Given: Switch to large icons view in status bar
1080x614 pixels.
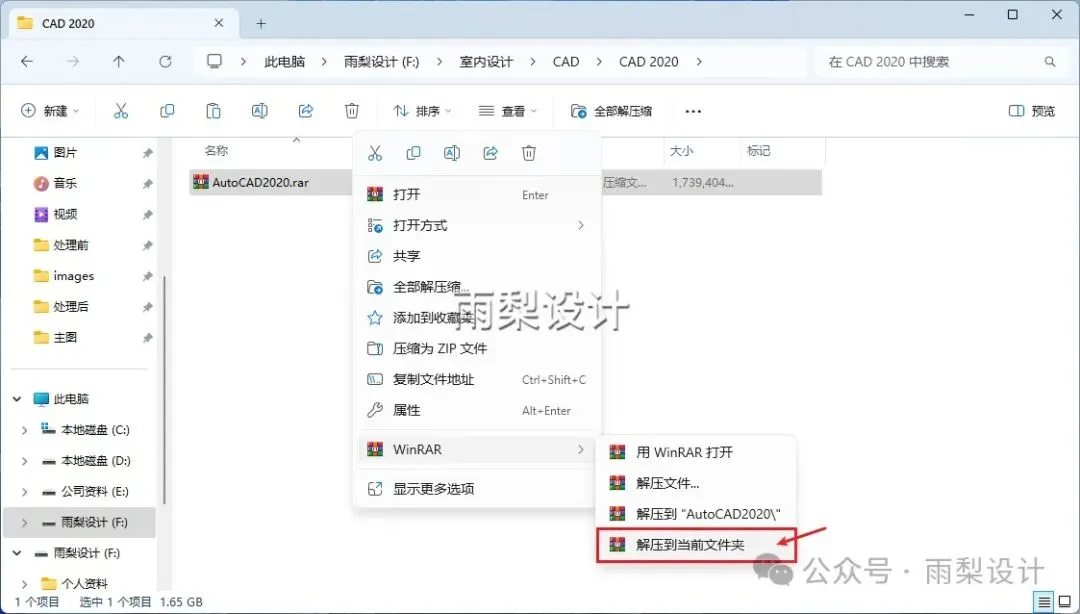Looking at the screenshot, I should 1065,602.
